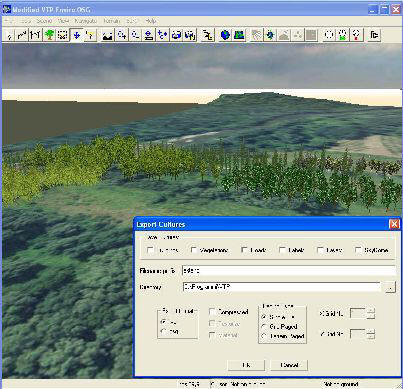Click the rightmost document toolbar icon
This screenshot has width=403, height=389.
[x=374, y=35]
